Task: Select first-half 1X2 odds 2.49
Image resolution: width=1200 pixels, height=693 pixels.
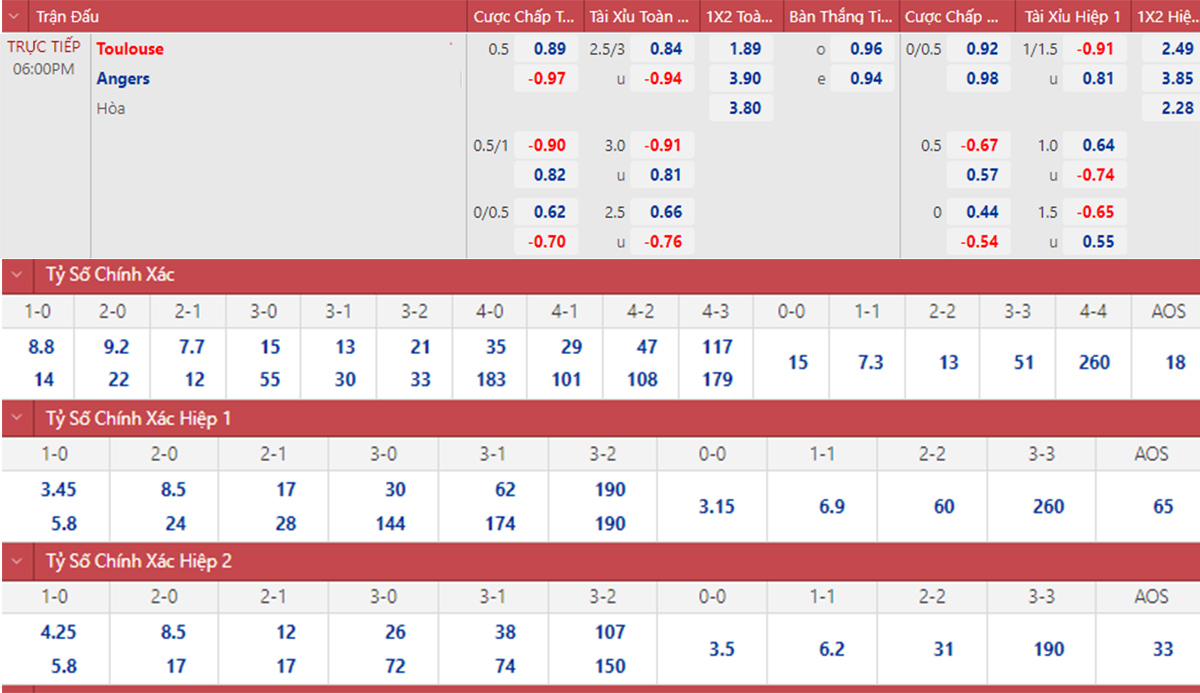Action: click(1177, 49)
